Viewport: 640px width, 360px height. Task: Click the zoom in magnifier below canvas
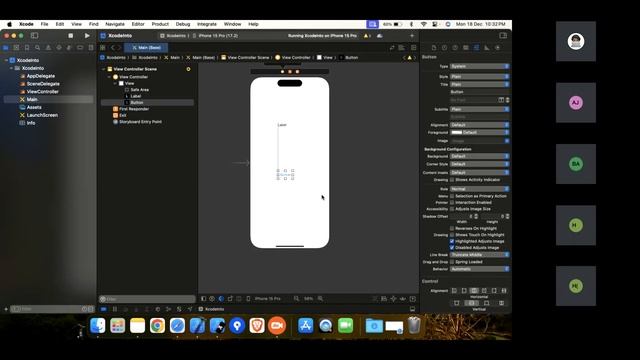320,299
